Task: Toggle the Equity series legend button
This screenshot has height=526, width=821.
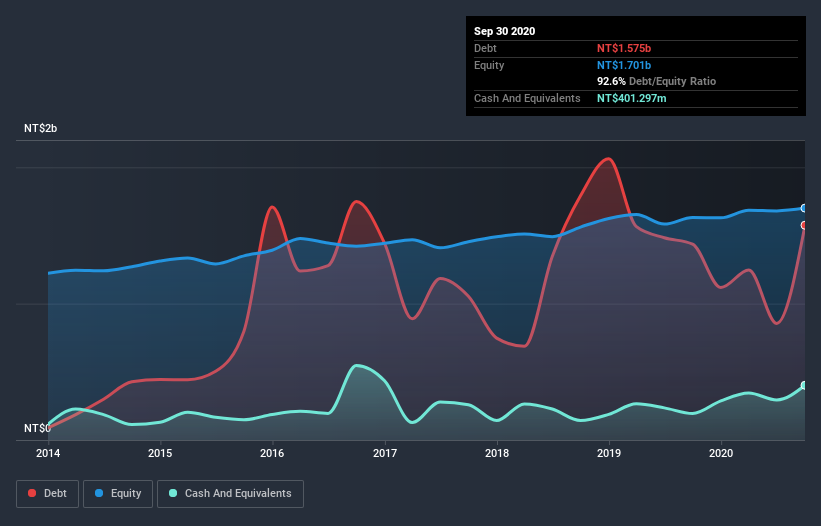Action: pyautogui.click(x=118, y=494)
